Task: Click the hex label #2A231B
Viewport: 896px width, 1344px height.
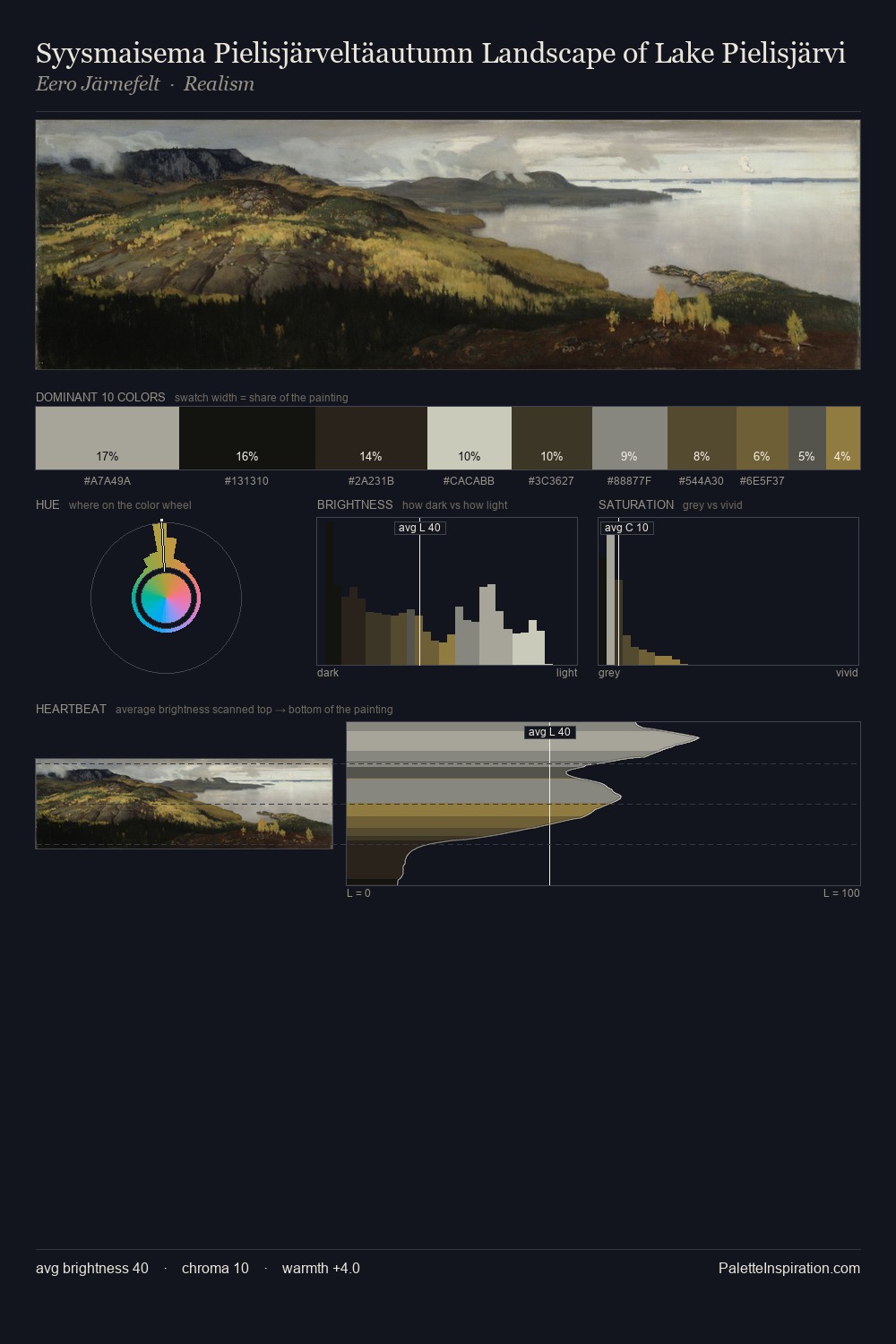Action: 371,481
